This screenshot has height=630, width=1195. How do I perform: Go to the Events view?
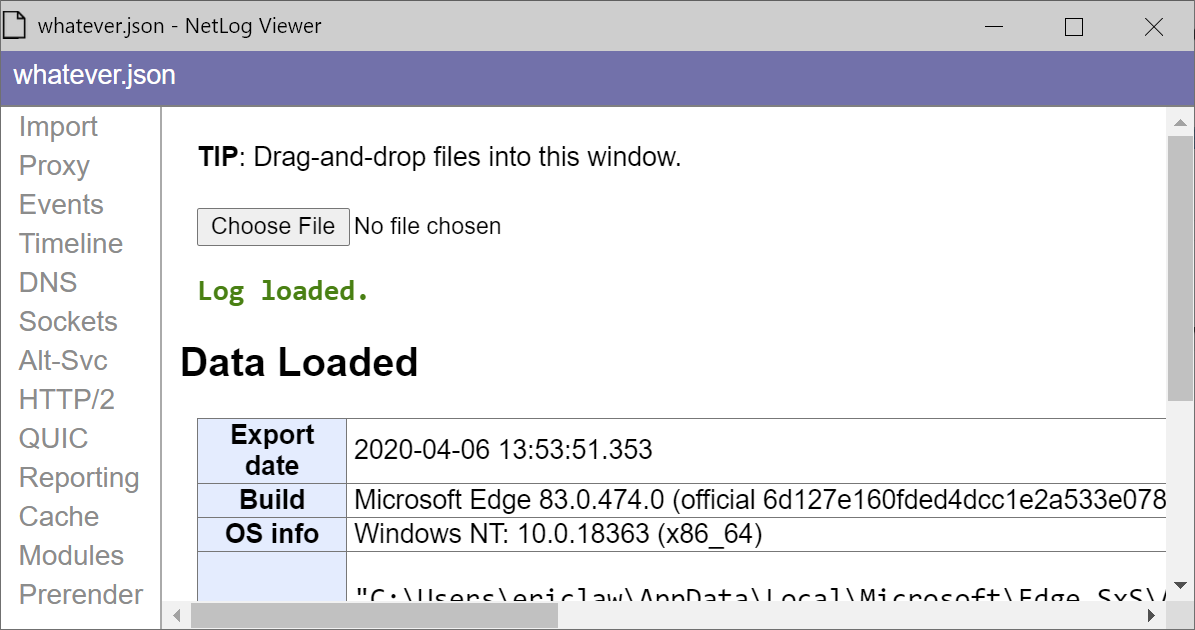pyautogui.click(x=61, y=205)
